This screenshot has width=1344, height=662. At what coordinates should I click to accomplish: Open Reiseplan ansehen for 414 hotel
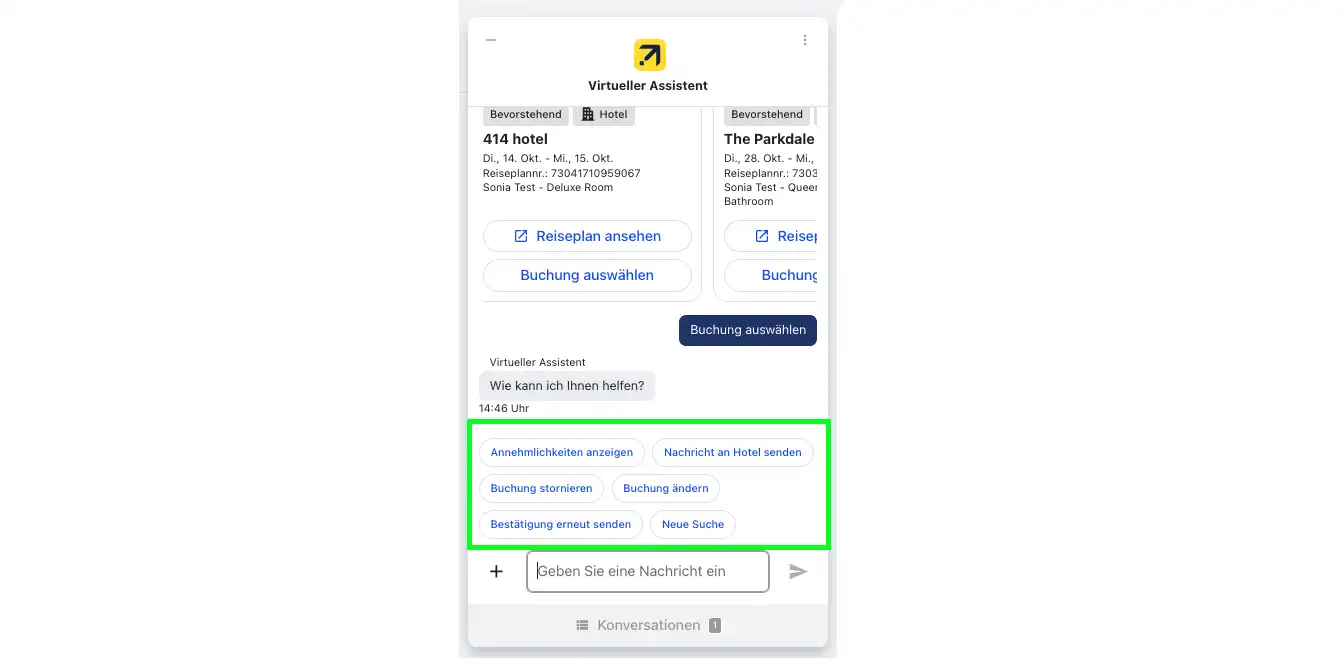click(x=587, y=236)
